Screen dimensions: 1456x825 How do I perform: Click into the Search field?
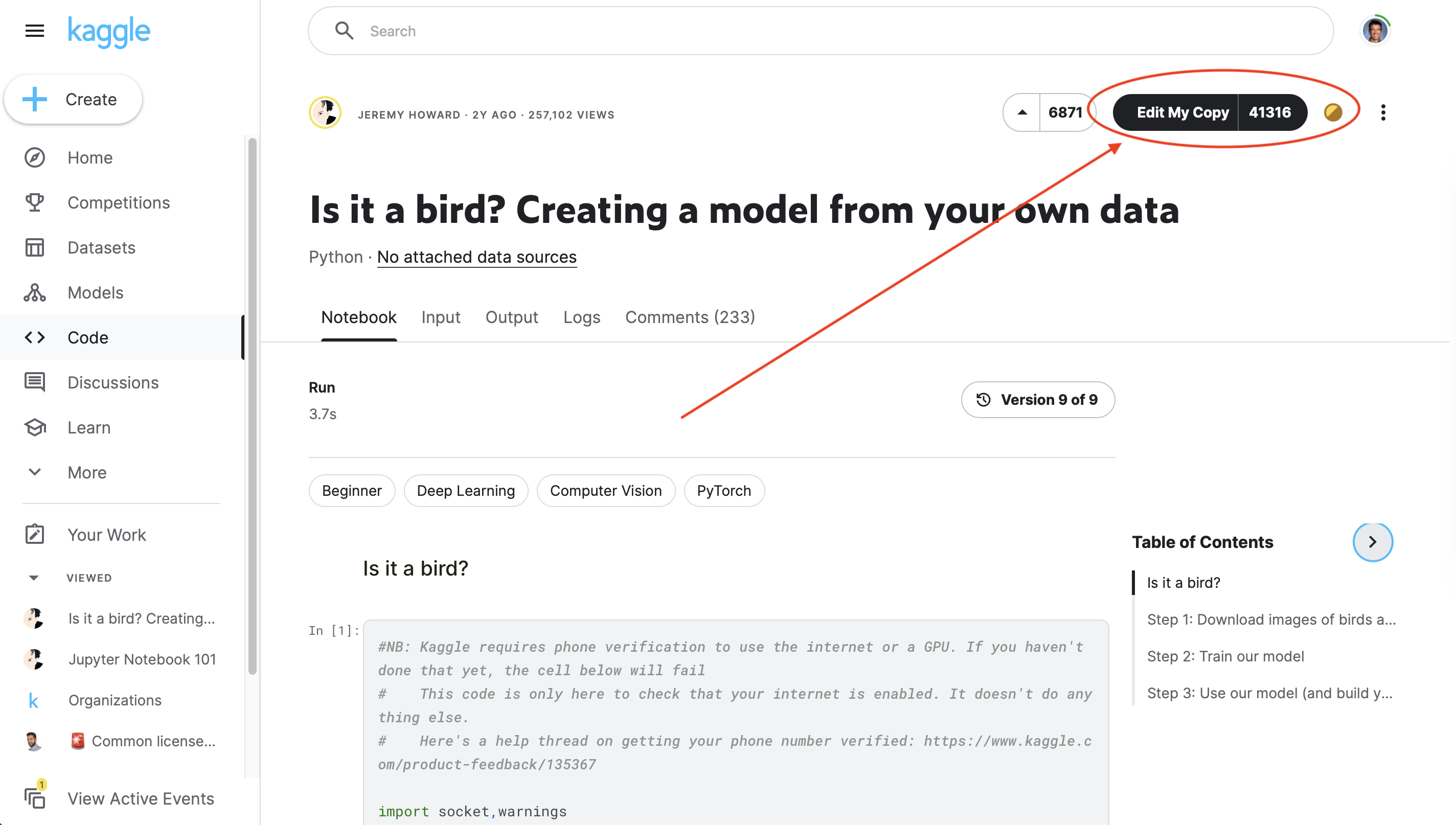(x=821, y=31)
